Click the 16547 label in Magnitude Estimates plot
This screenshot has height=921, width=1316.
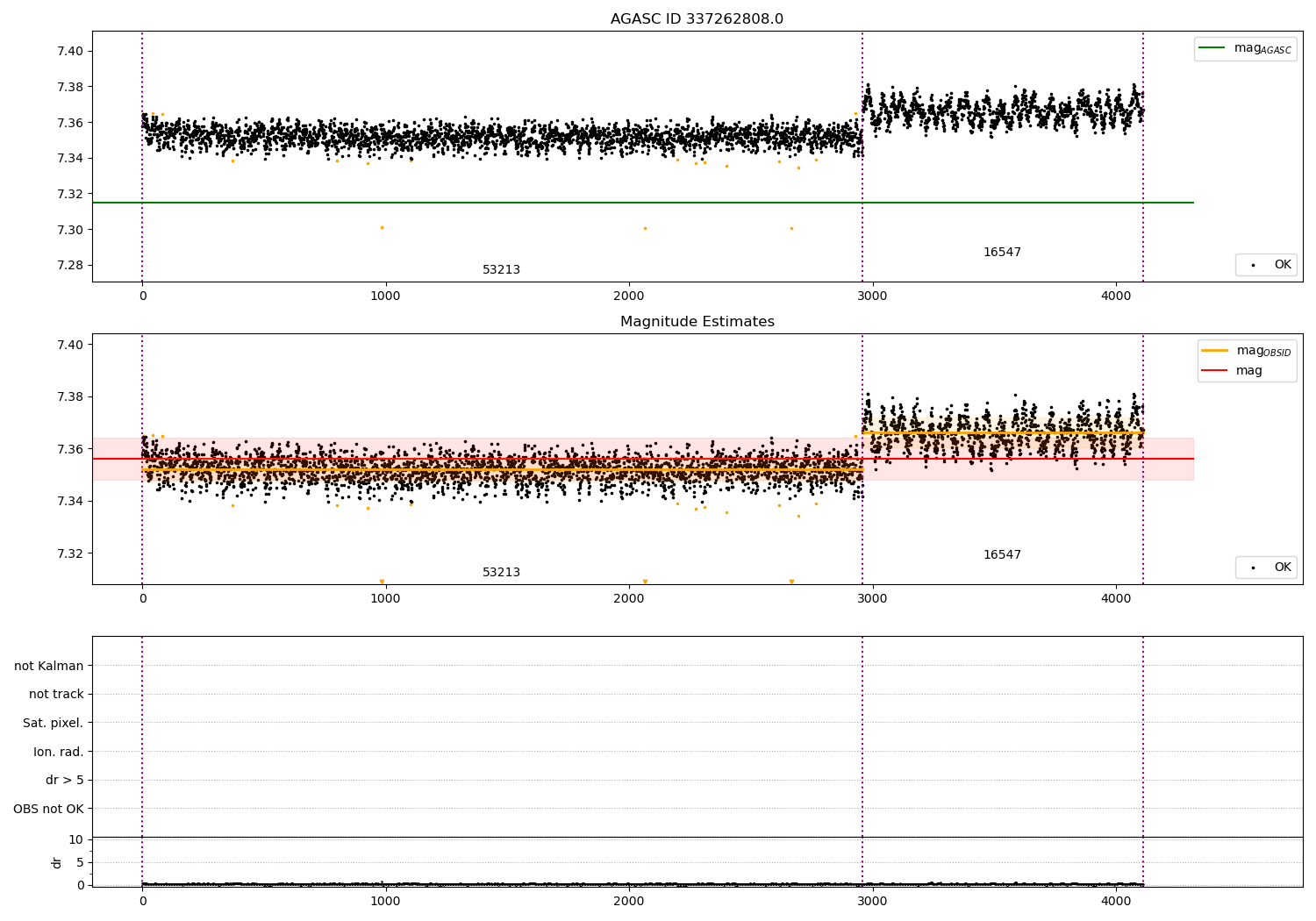1002,555
